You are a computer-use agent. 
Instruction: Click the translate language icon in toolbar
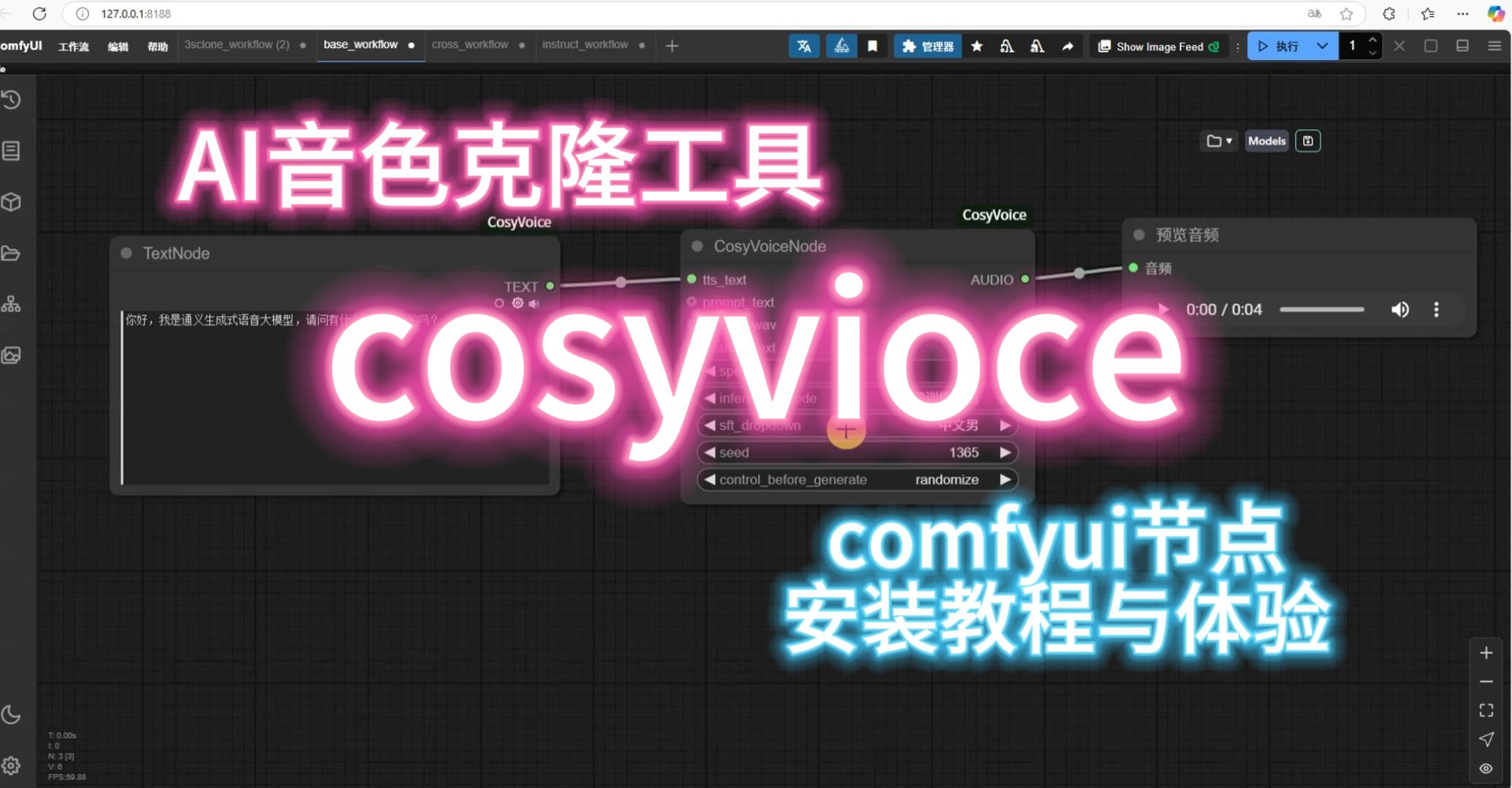pyautogui.click(x=804, y=46)
